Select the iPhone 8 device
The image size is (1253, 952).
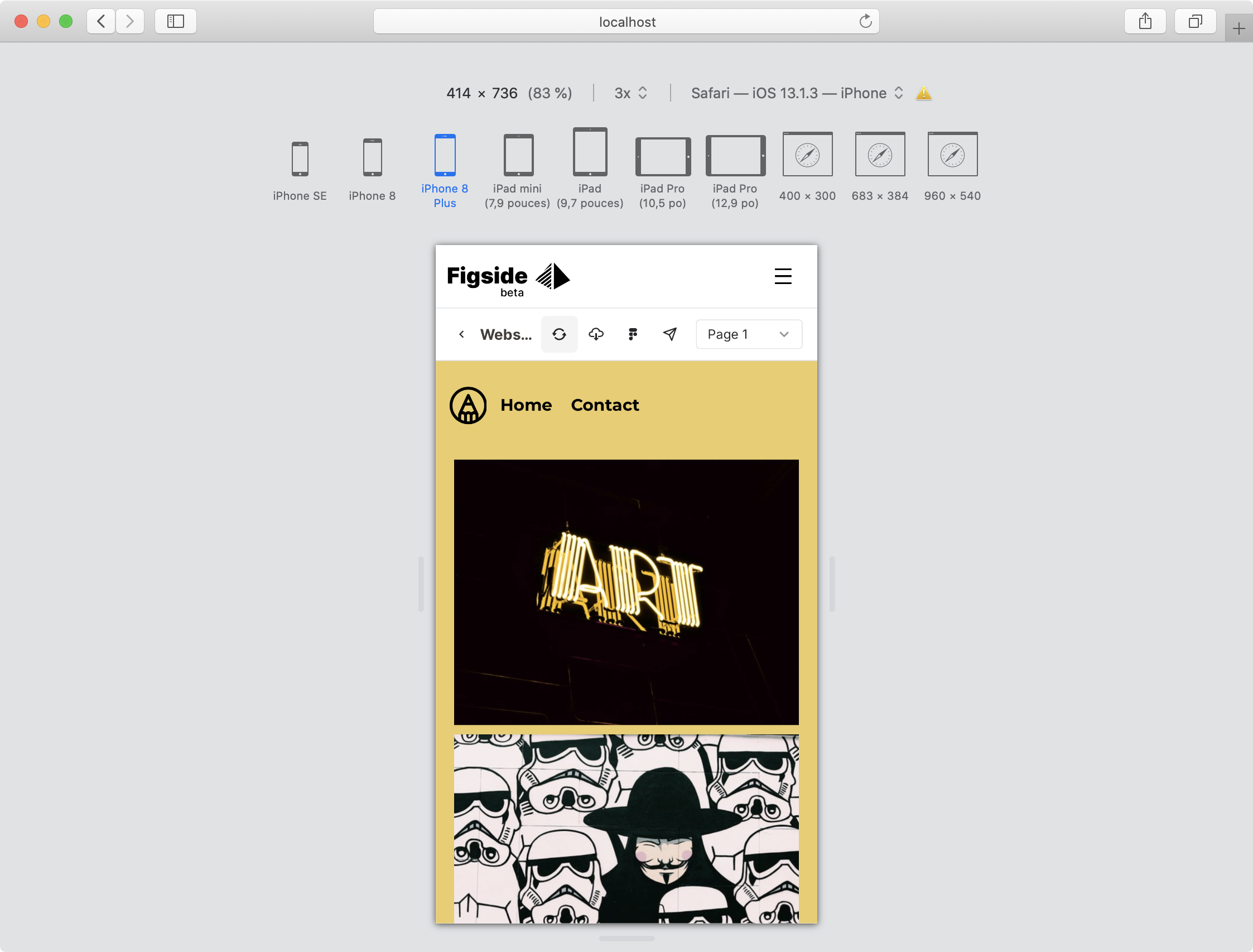coord(372,170)
